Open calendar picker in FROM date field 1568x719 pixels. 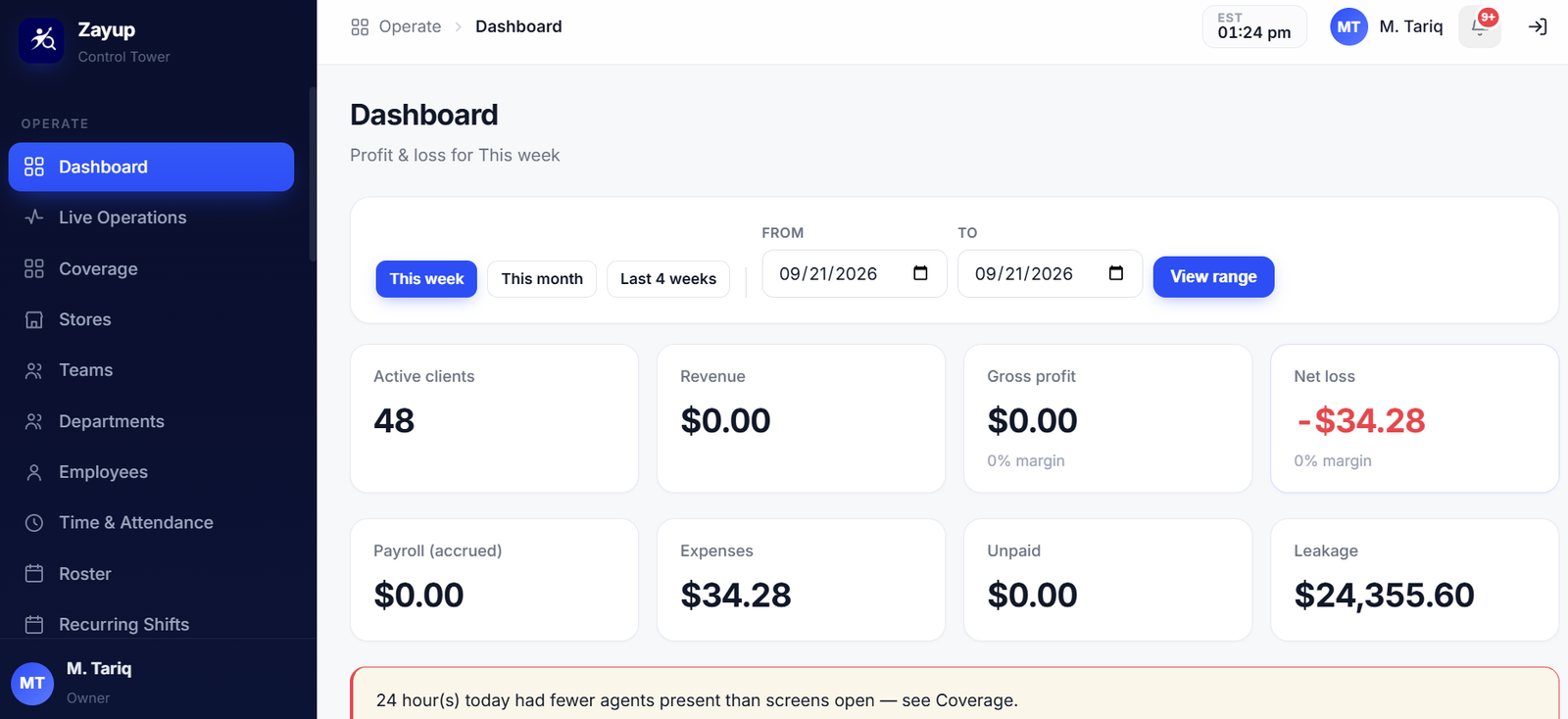(x=920, y=273)
